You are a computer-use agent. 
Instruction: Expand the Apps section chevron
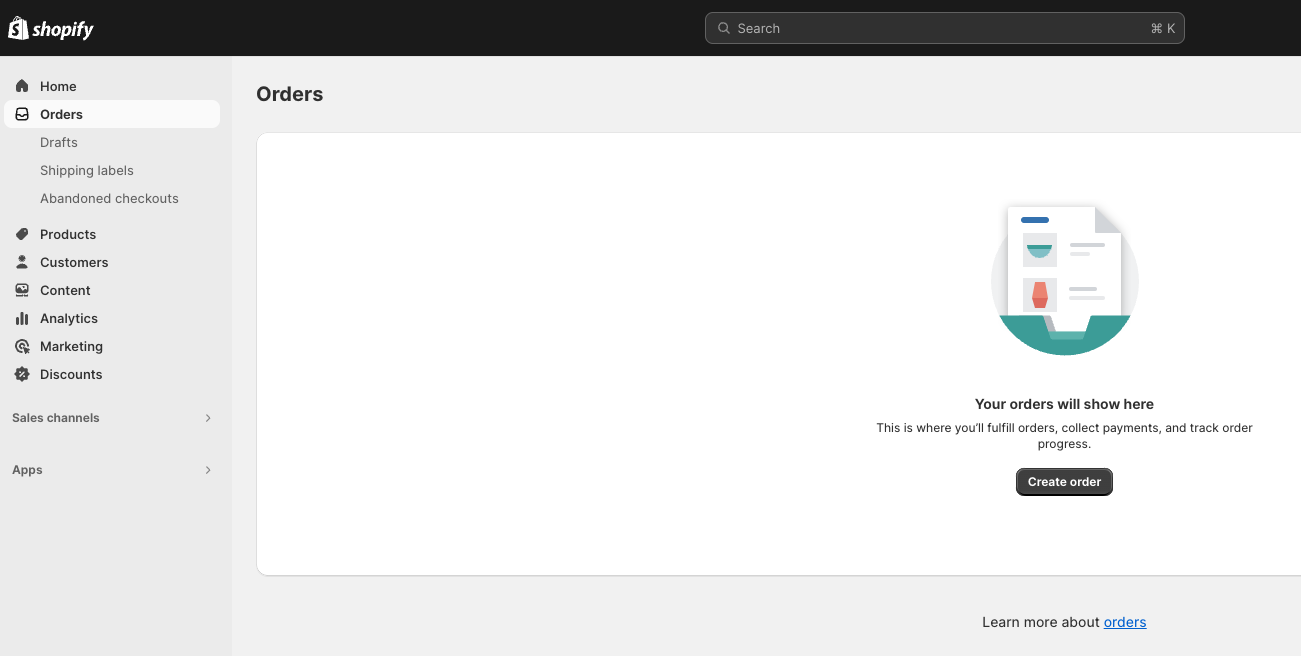click(208, 470)
